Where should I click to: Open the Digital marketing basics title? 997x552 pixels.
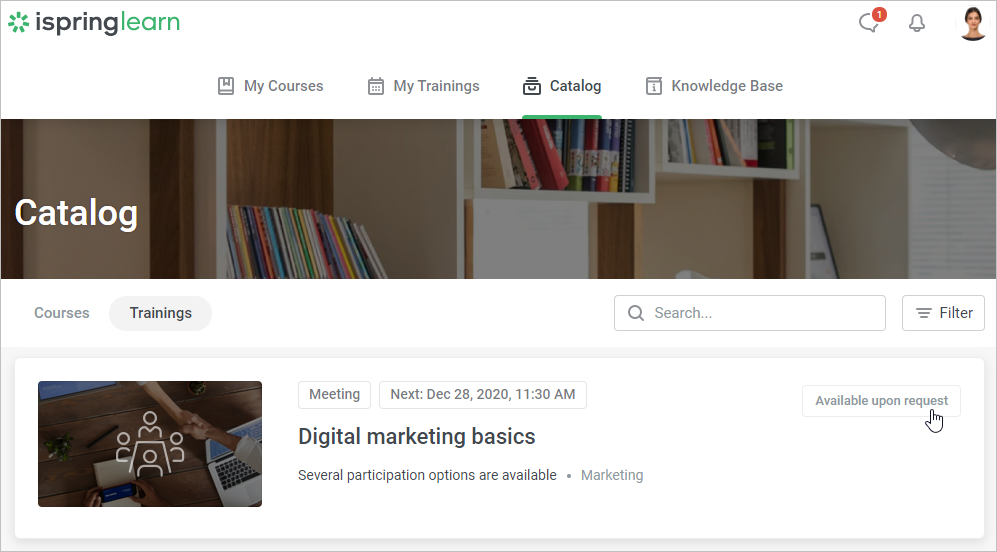pyautogui.click(x=417, y=436)
